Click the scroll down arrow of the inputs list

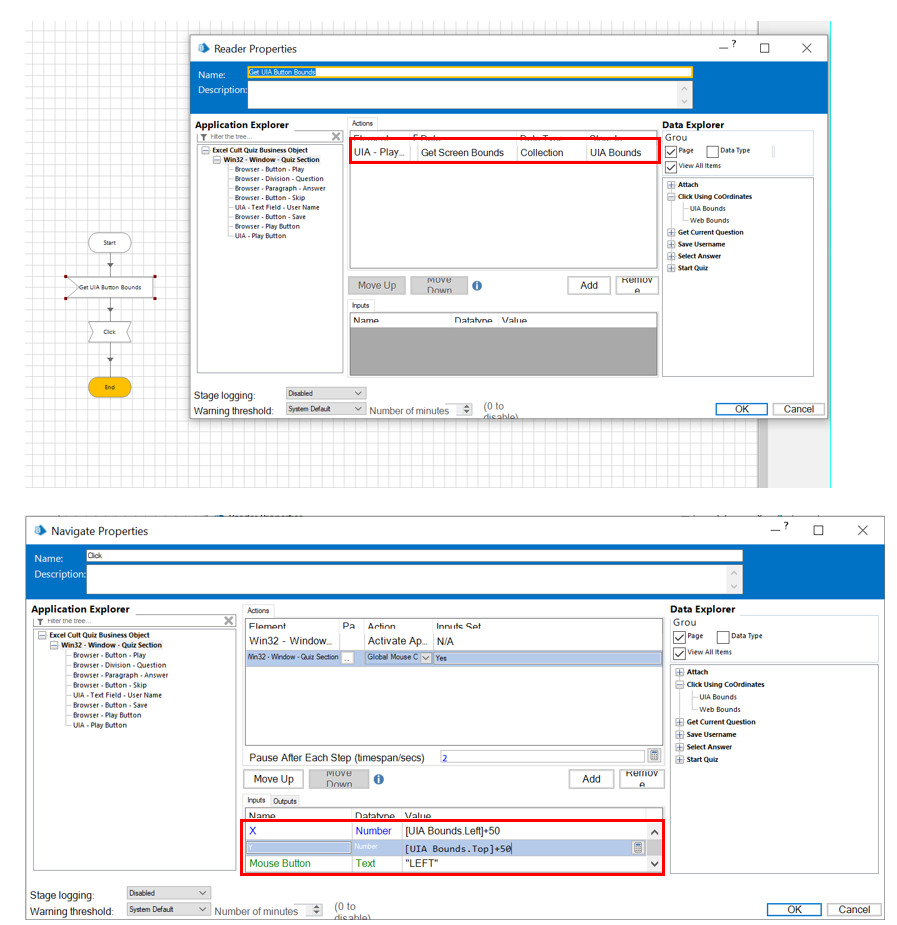[654, 864]
